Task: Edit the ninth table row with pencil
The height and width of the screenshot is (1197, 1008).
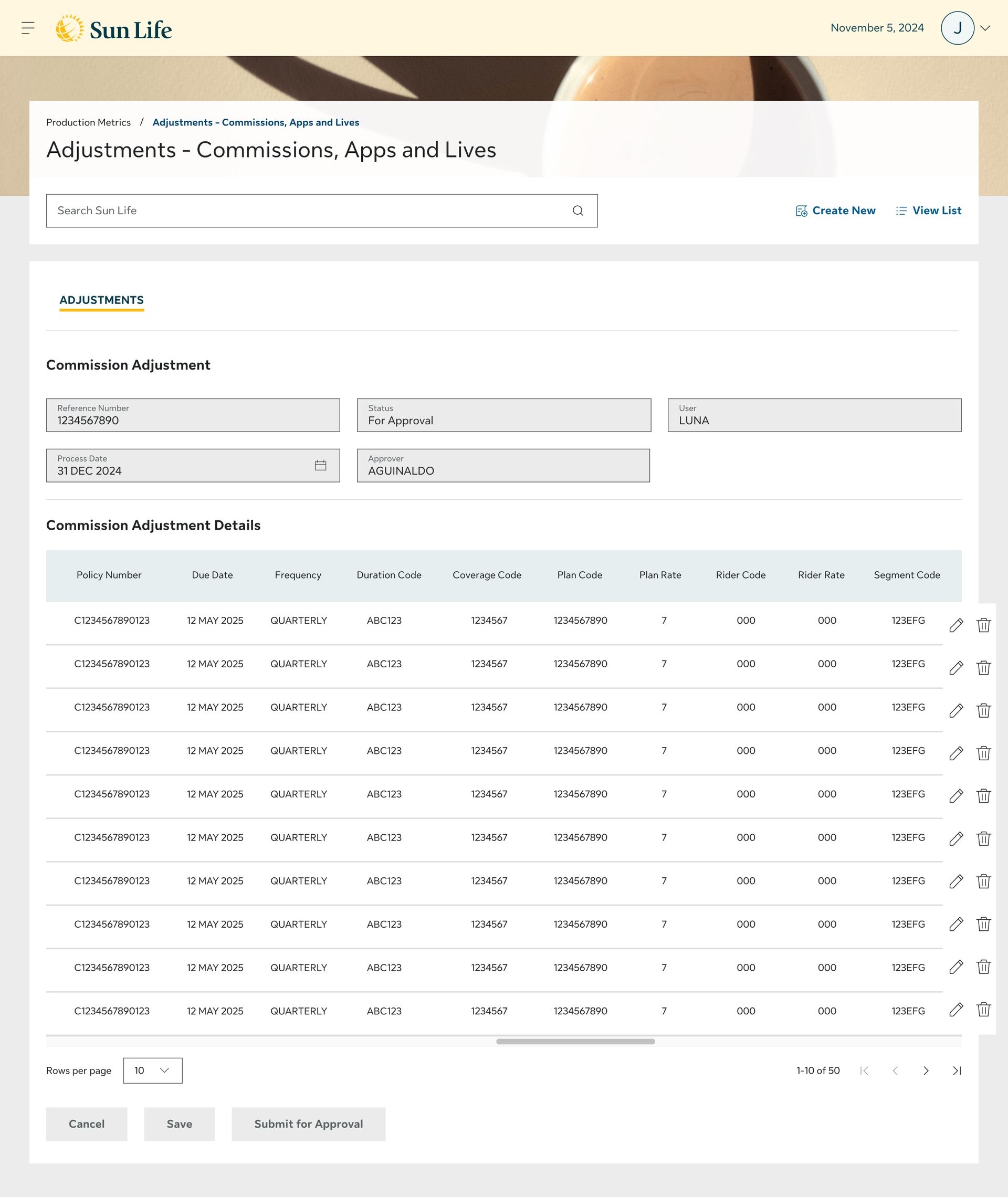Action: (956, 966)
